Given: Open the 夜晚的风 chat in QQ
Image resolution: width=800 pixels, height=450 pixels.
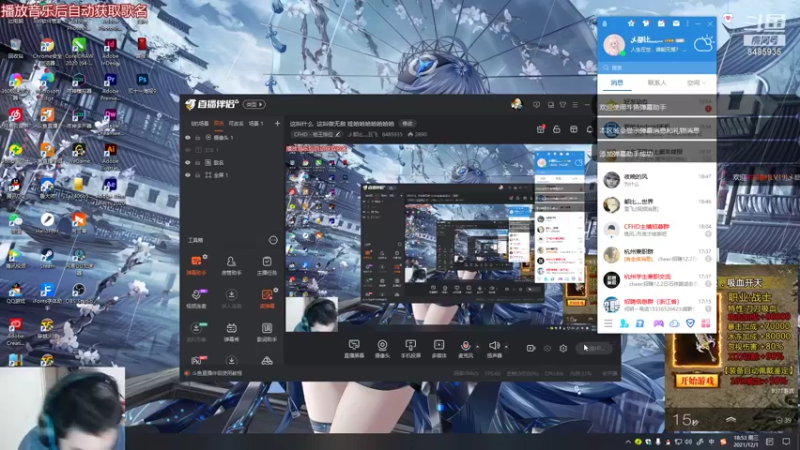Looking at the screenshot, I should pyautogui.click(x=657, y=180).
